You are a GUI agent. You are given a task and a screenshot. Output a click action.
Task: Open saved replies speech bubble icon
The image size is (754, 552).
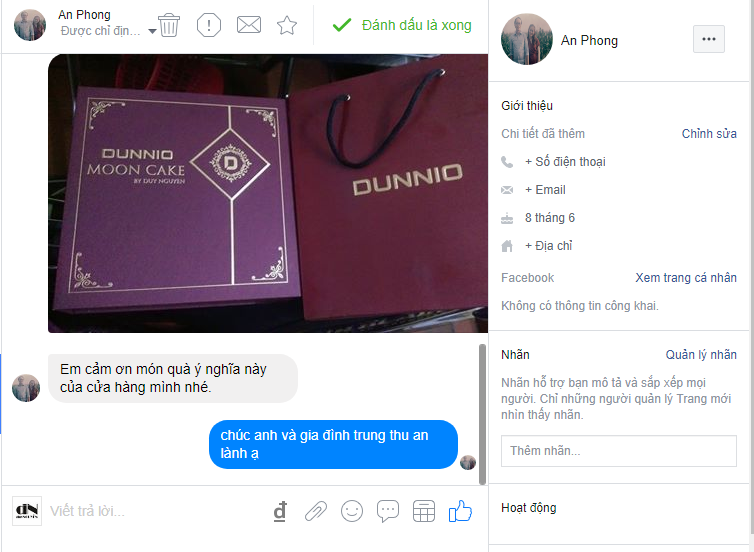(388, 511)
